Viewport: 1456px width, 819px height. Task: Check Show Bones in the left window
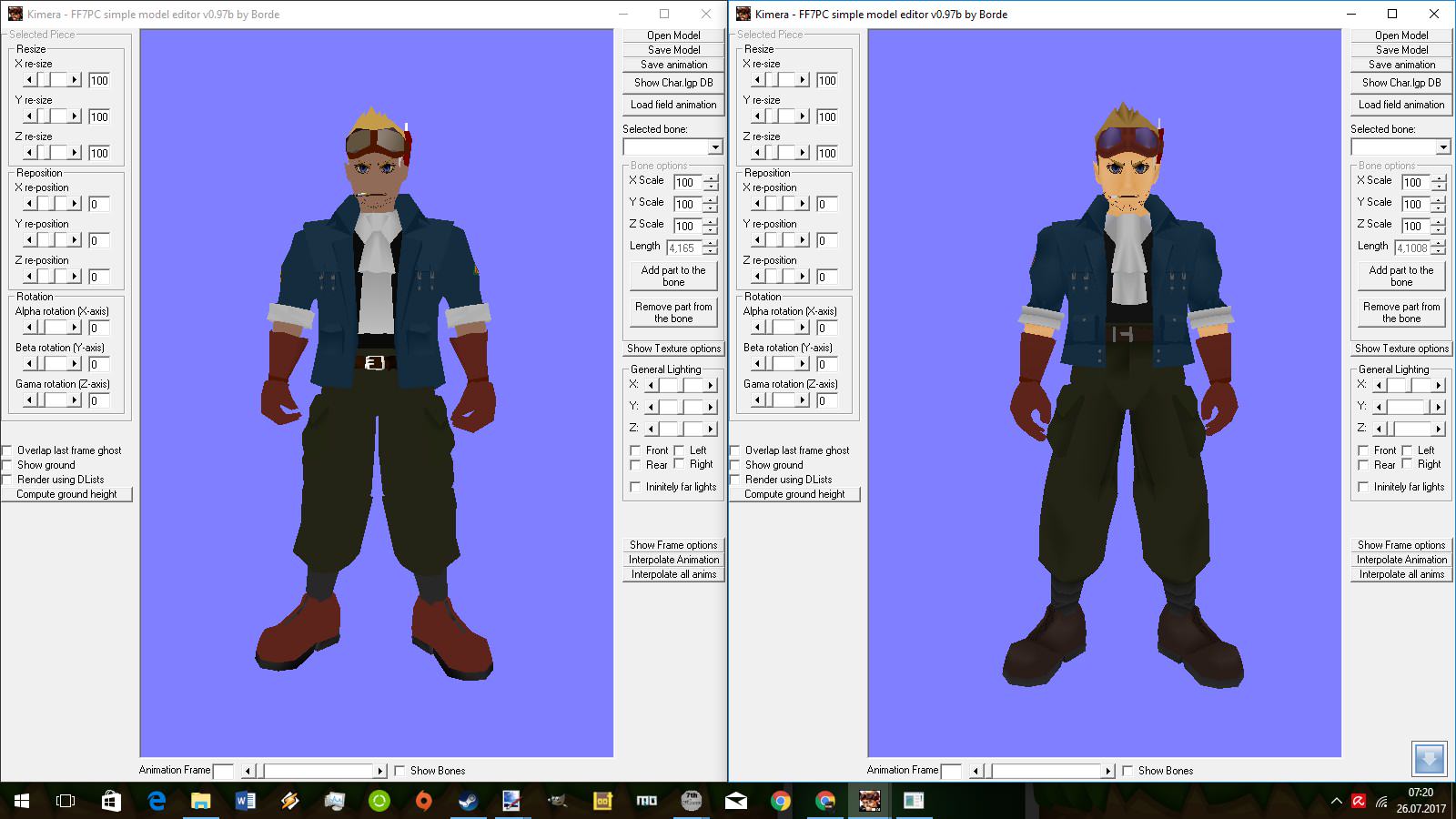click(x=399, y=771)
